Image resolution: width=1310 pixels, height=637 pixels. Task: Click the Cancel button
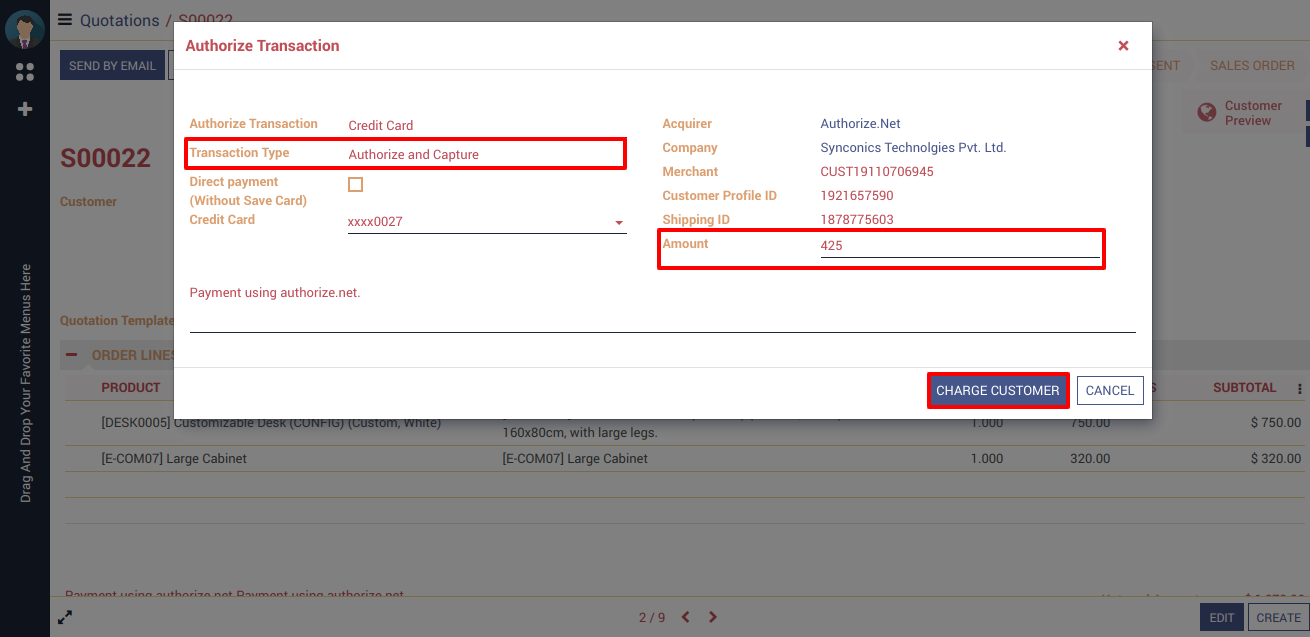[1109, 391]
